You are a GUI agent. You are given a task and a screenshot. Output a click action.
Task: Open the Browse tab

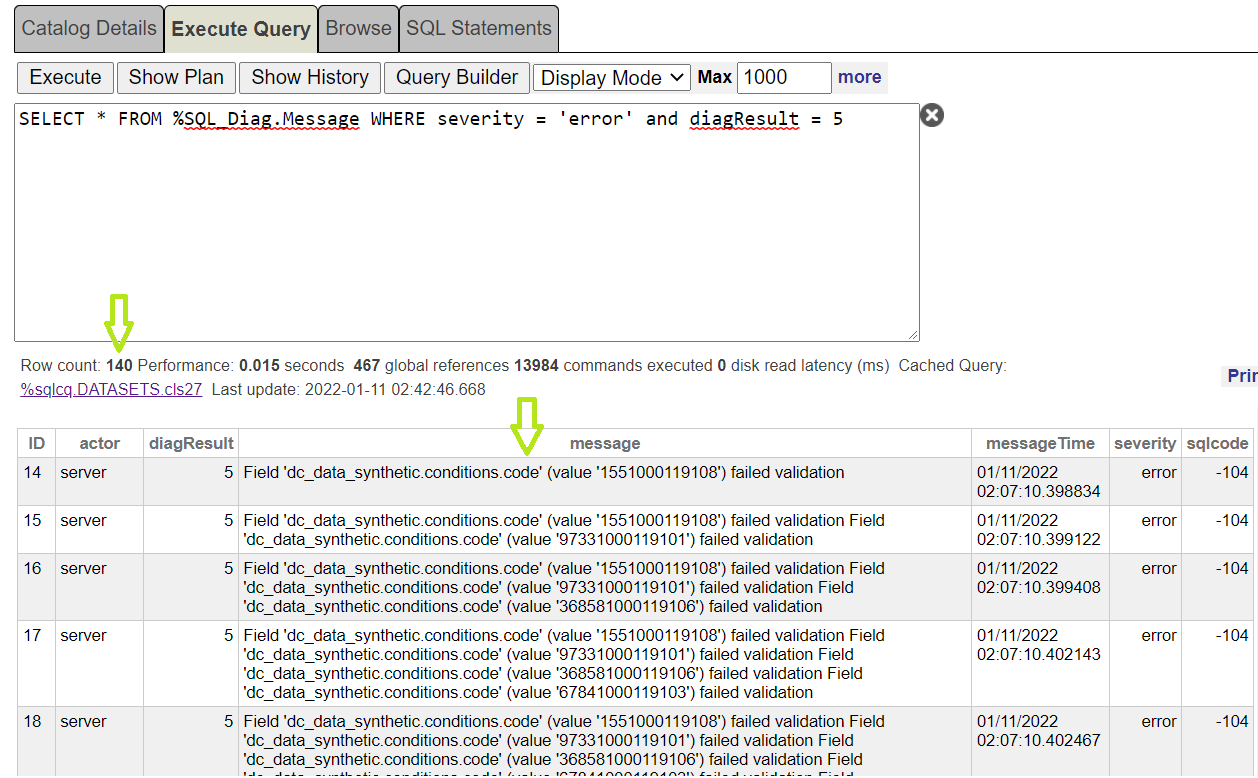[358, 28]
